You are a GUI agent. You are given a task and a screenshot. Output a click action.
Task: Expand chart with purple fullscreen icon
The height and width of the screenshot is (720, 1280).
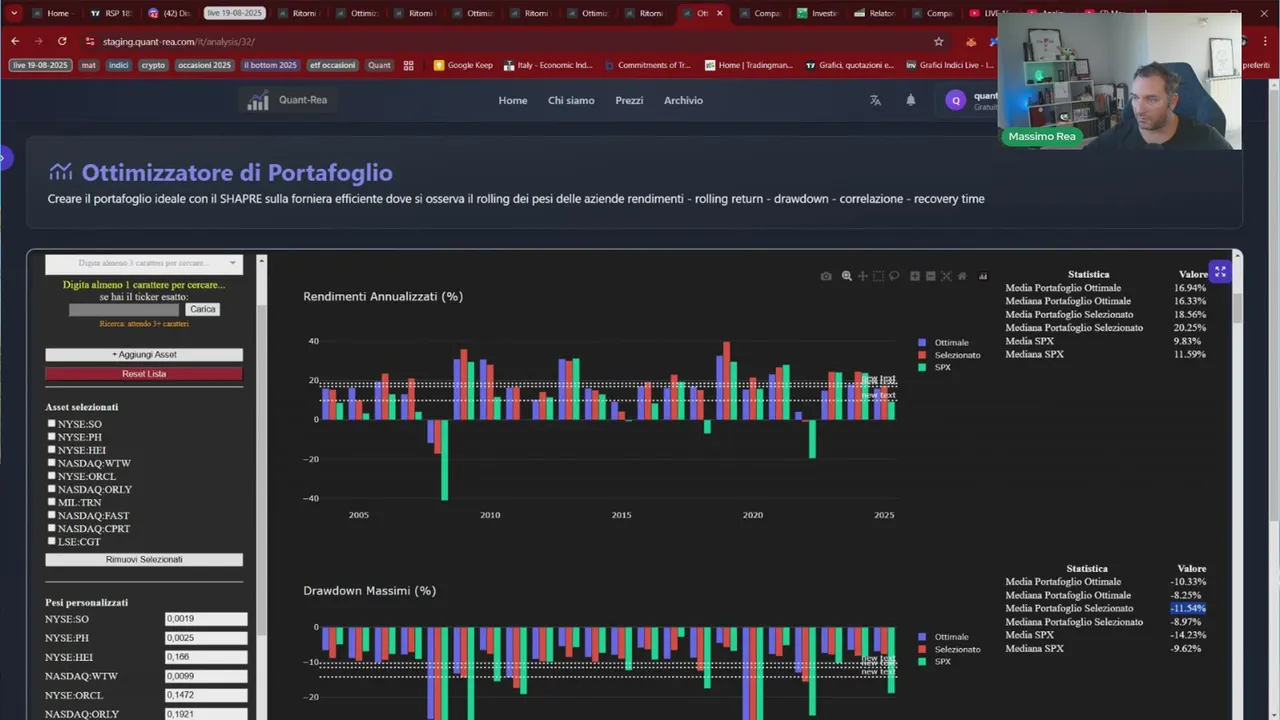coord(1220,272)
